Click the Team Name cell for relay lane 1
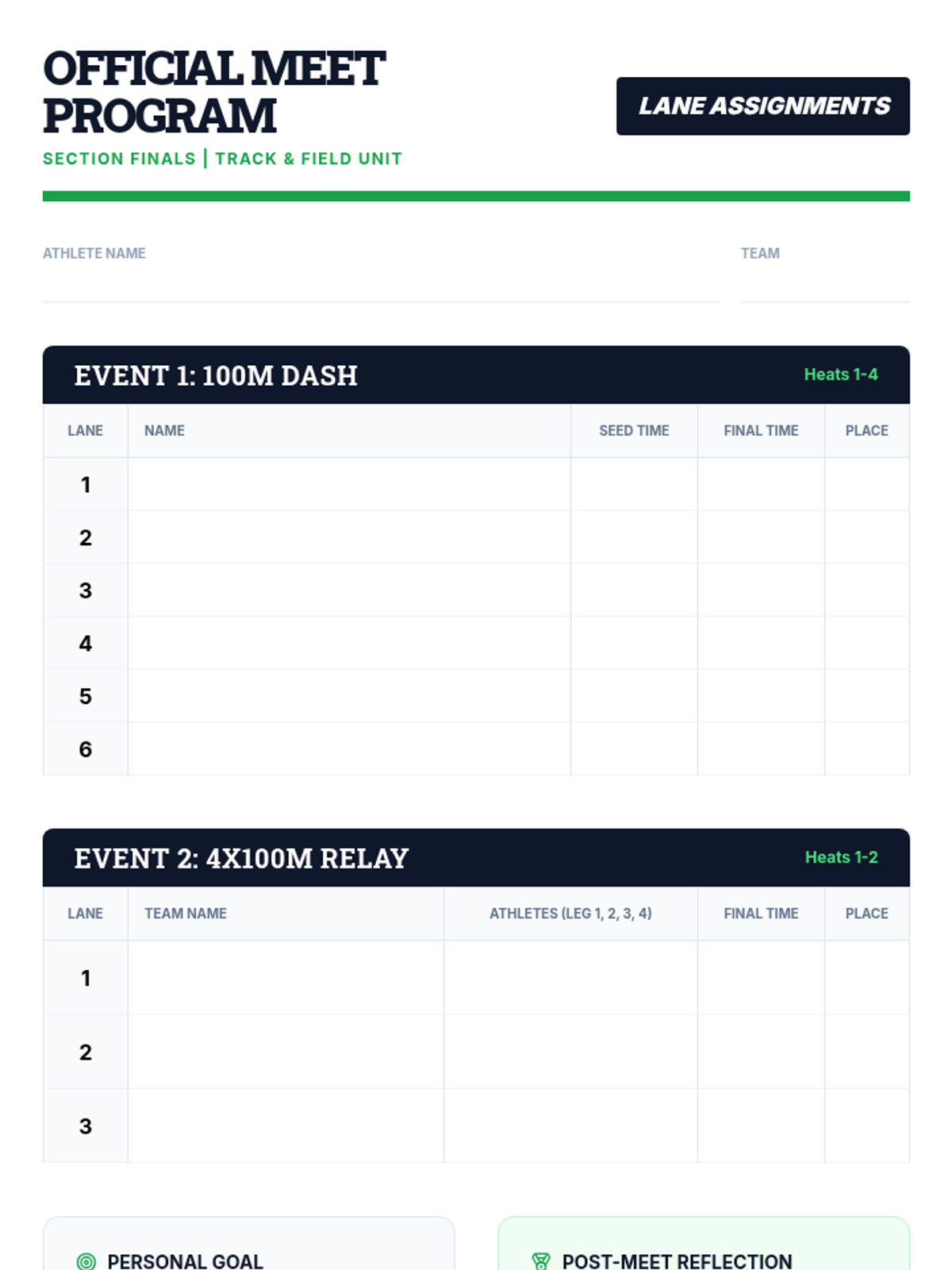Image resolution: width=952 pixels, height=1270 pixels. 286,978
